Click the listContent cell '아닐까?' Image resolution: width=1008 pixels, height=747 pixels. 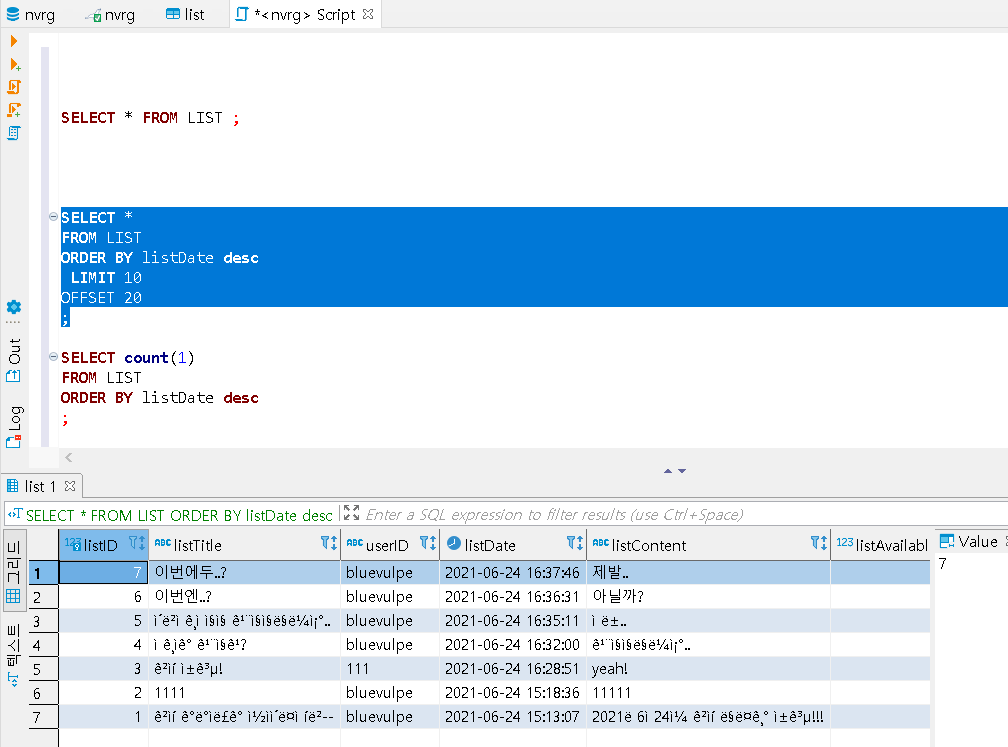click(x=708, y=597)
